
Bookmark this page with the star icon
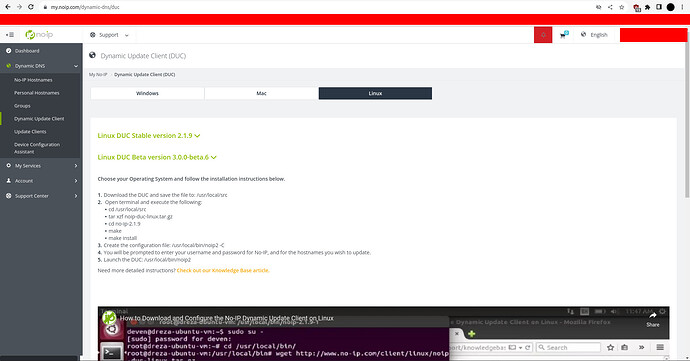click(x=621, y=7)
